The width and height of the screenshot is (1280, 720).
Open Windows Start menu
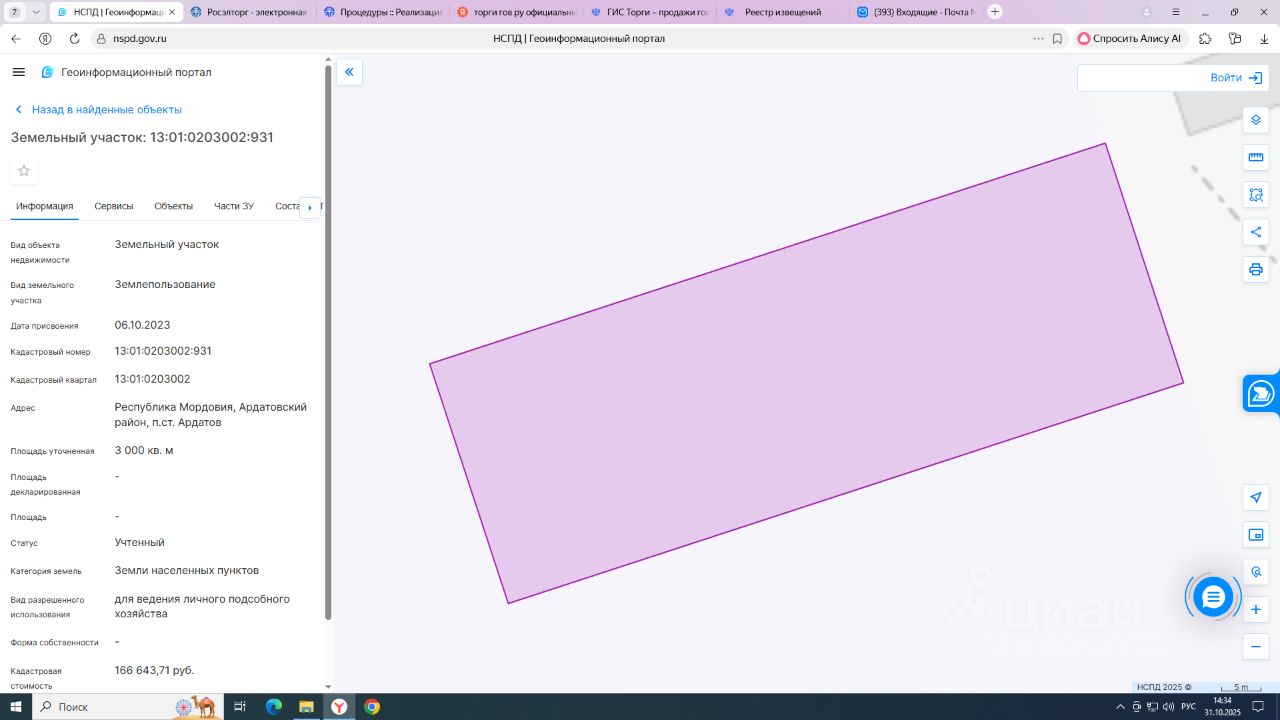coord(16,707)
